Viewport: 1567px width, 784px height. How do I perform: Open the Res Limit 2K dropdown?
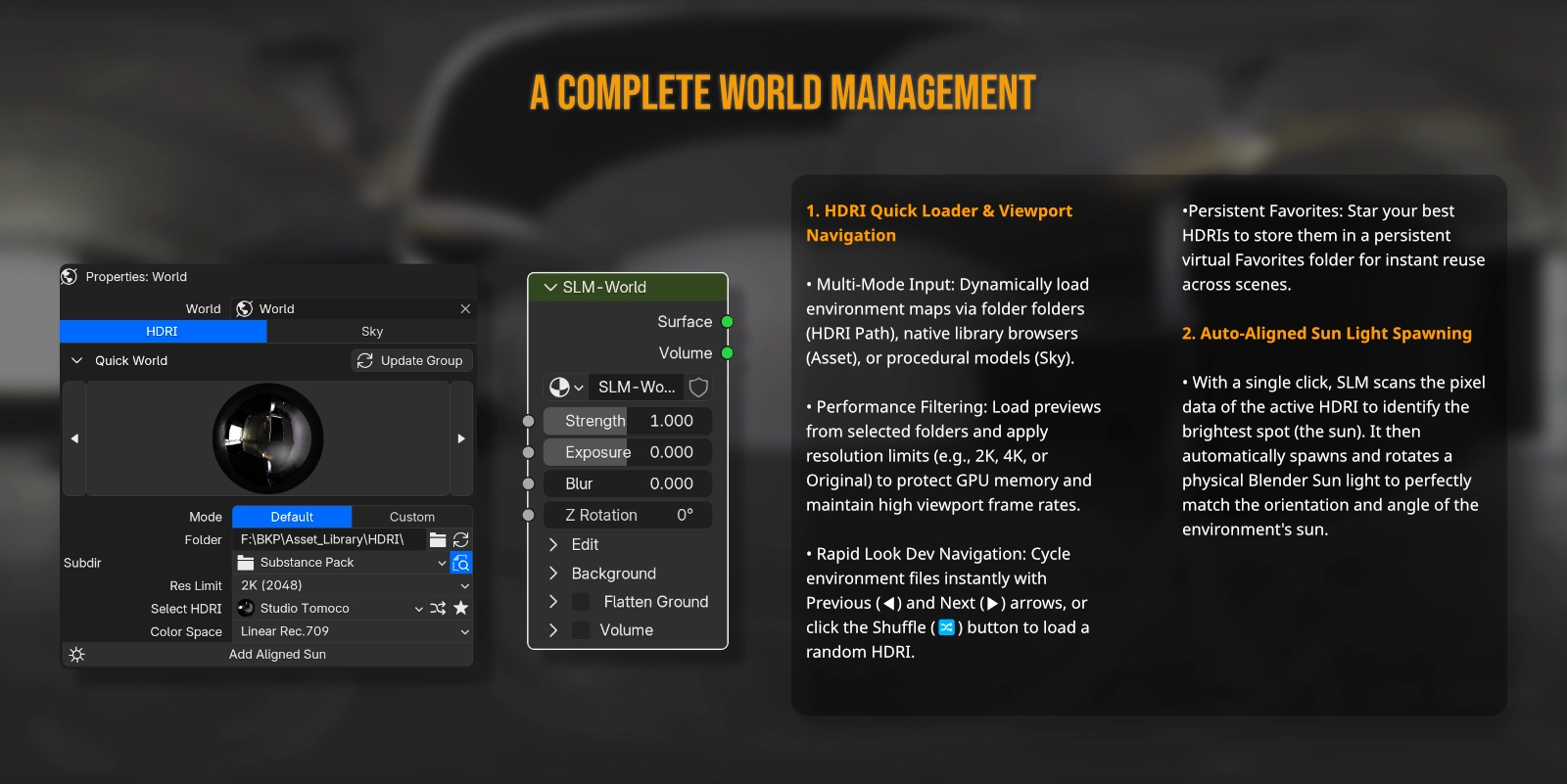[x=353, y=585]
